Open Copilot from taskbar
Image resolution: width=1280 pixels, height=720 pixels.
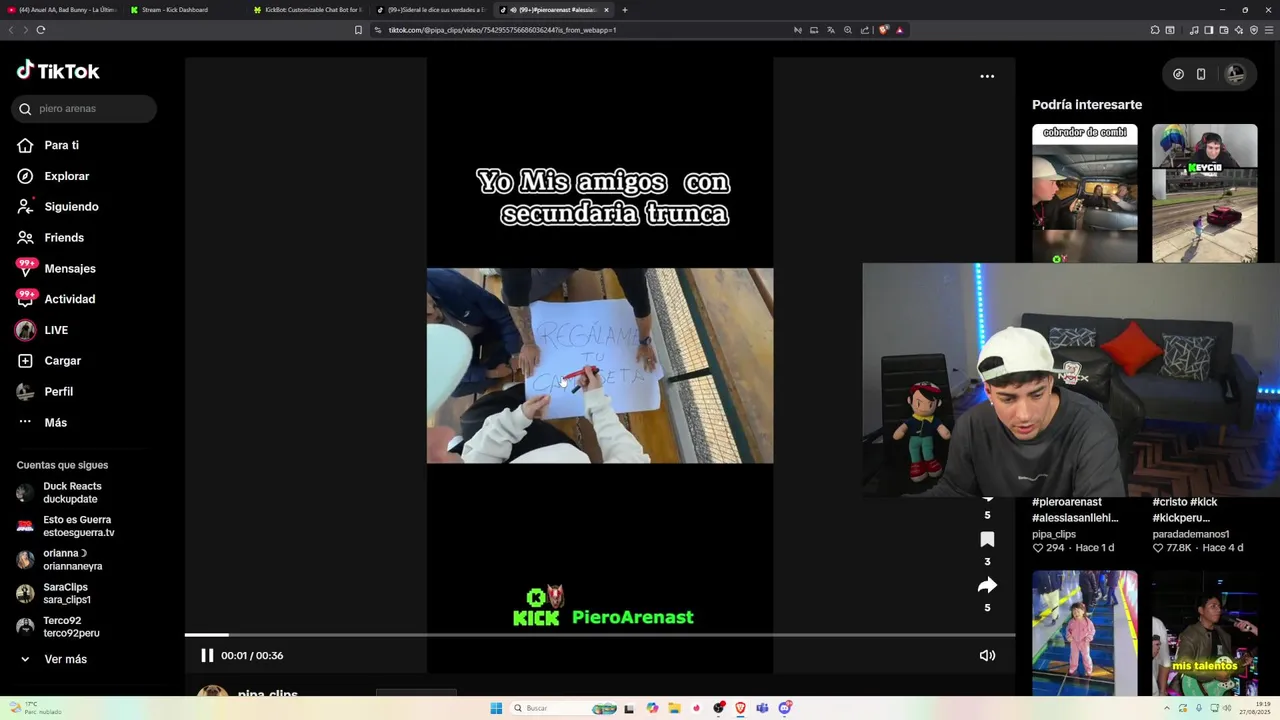tap(652, 708)
